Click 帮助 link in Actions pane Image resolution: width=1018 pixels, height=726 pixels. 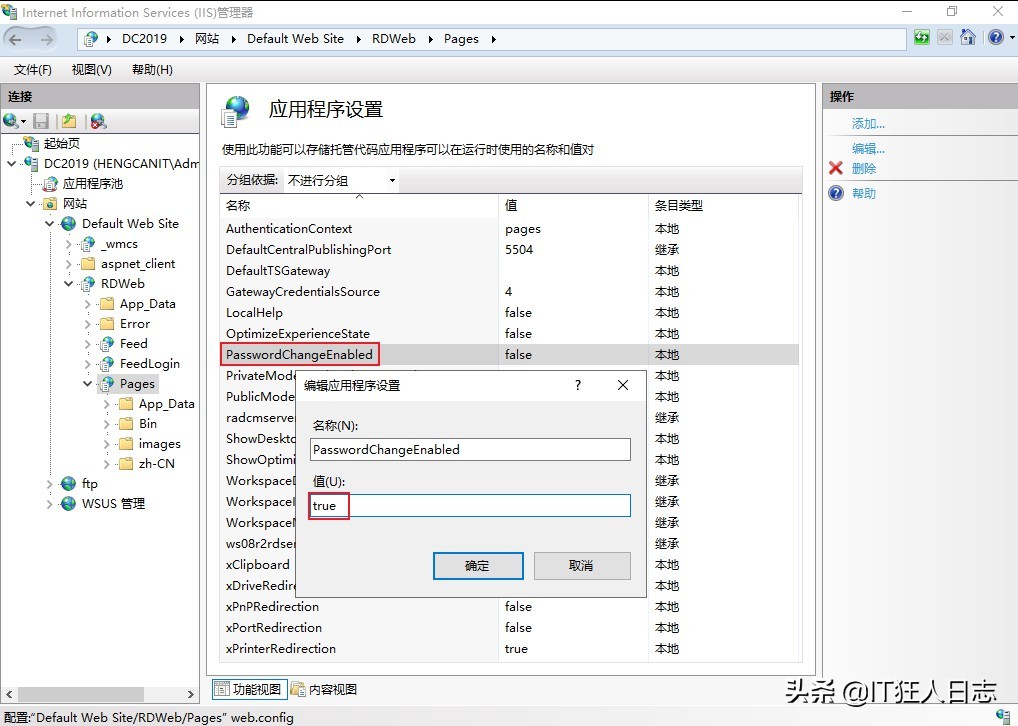click(x=863, y=194)
